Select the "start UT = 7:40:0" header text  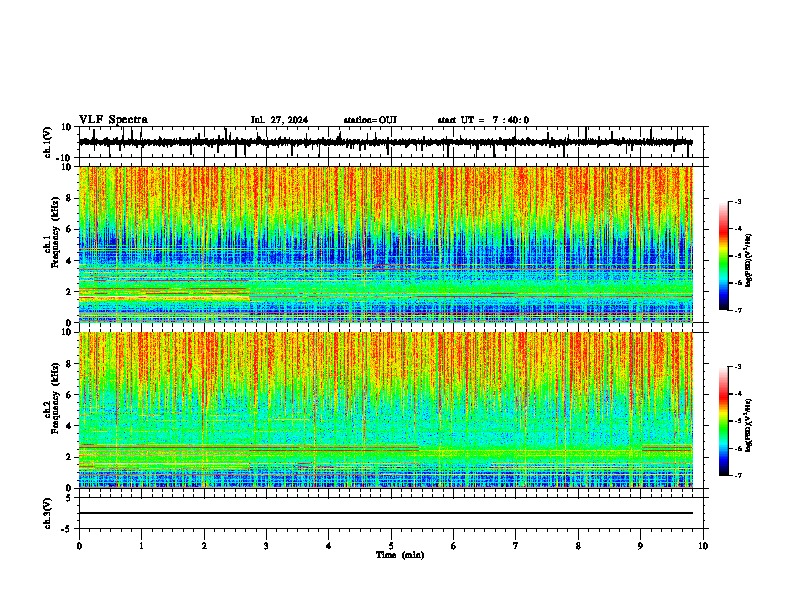(483, 120)
